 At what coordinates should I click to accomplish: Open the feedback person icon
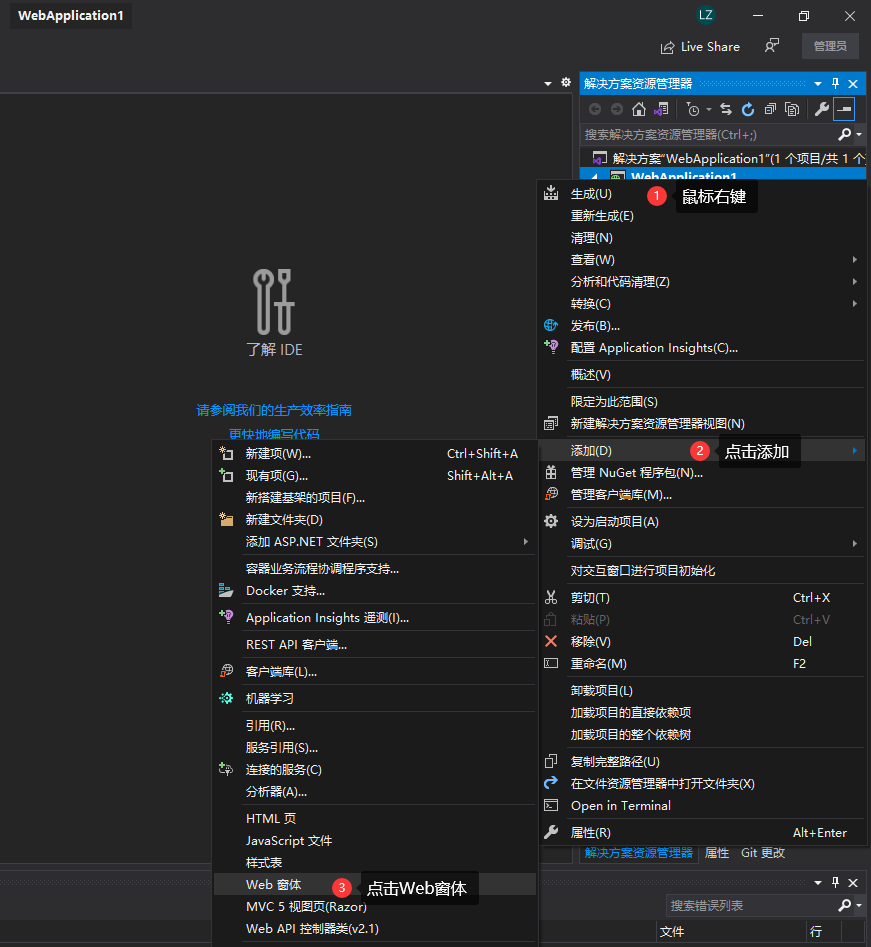(x=772, y=46)
